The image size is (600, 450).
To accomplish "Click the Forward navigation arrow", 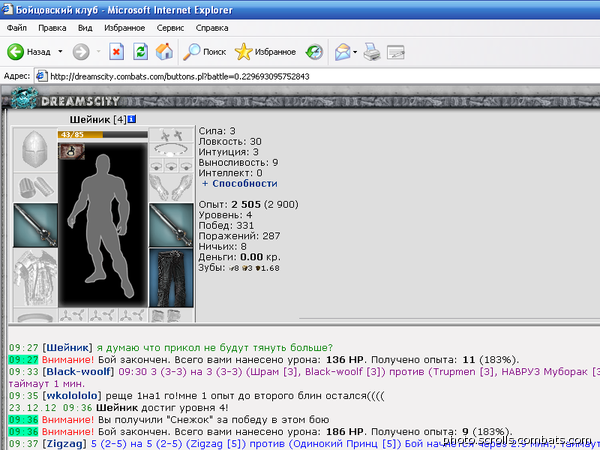I will point(81,52).
